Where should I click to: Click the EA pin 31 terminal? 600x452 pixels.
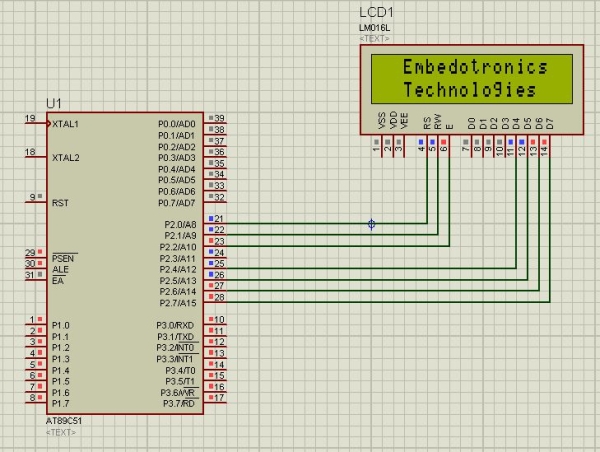coord(36,279)
